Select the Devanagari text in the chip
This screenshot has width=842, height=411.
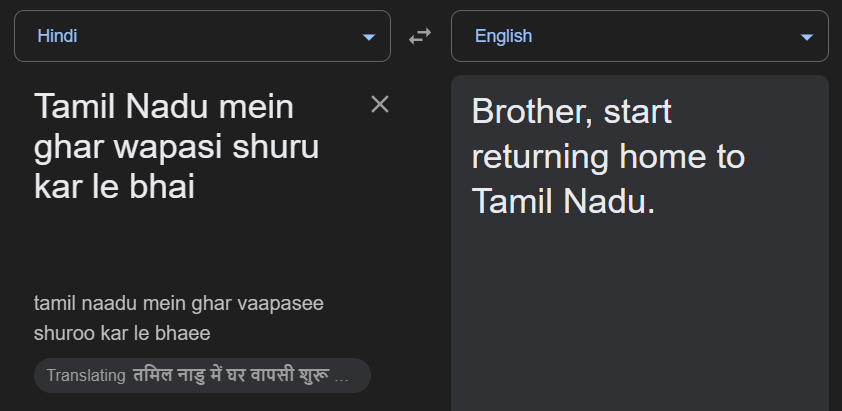point(240,376)
